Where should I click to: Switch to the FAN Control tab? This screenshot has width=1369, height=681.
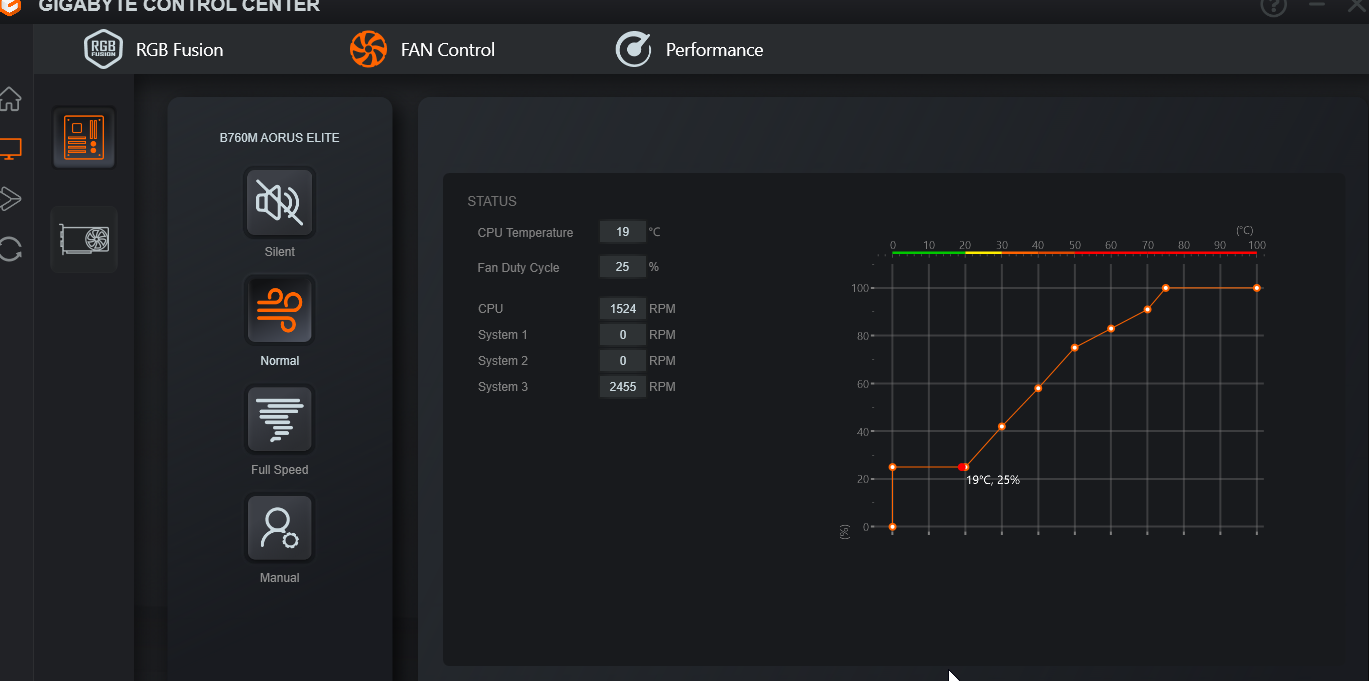422,49
